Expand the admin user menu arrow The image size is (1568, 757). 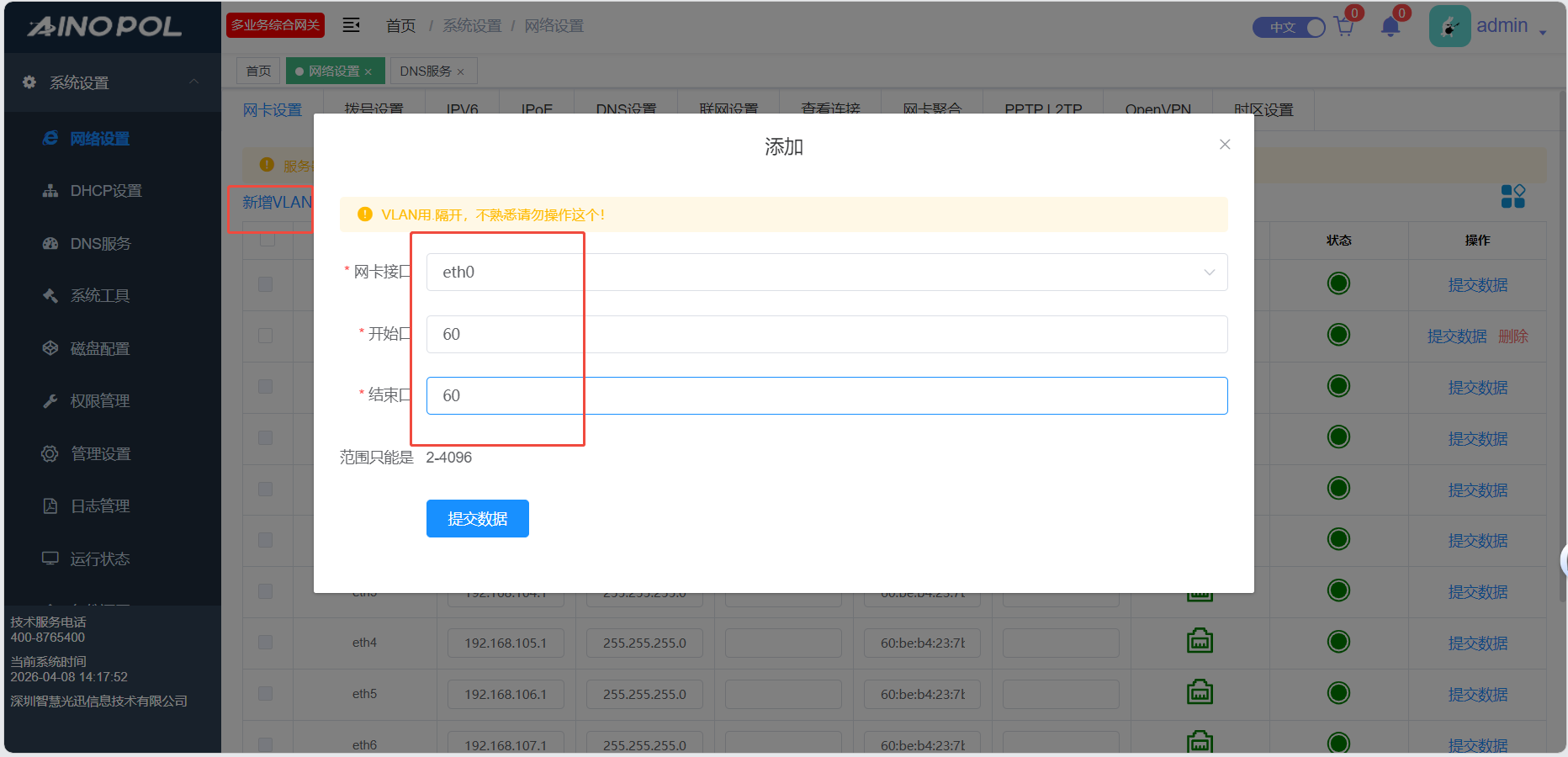(1543, 32)
